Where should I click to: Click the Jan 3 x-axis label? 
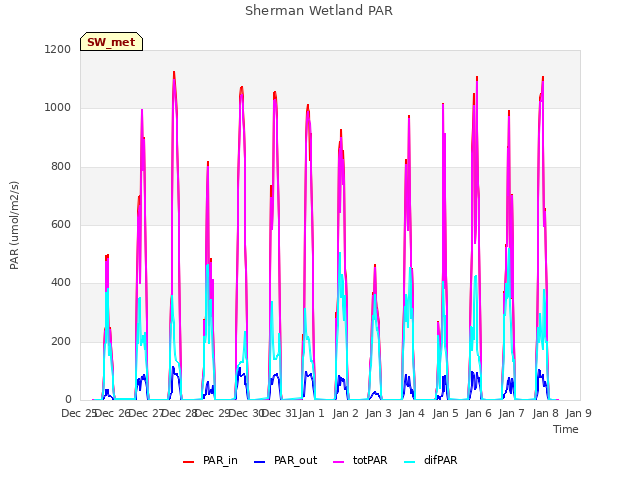click(378, 413)
